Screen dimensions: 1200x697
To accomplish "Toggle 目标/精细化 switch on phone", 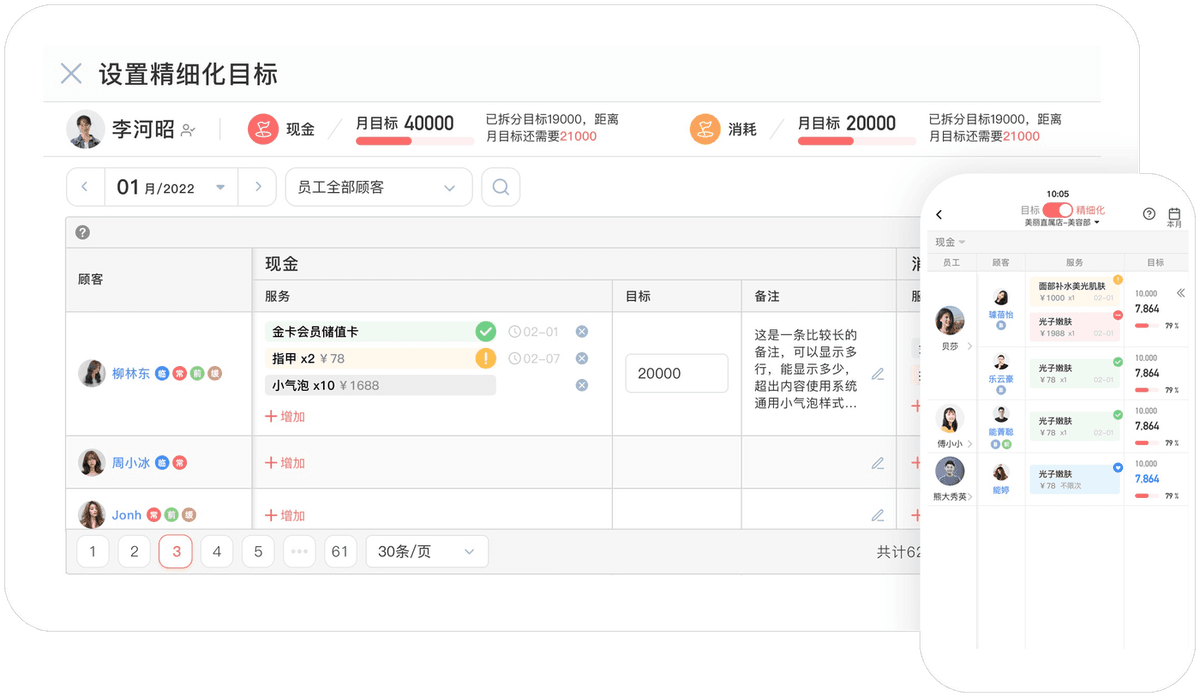I will [1058, 210].
